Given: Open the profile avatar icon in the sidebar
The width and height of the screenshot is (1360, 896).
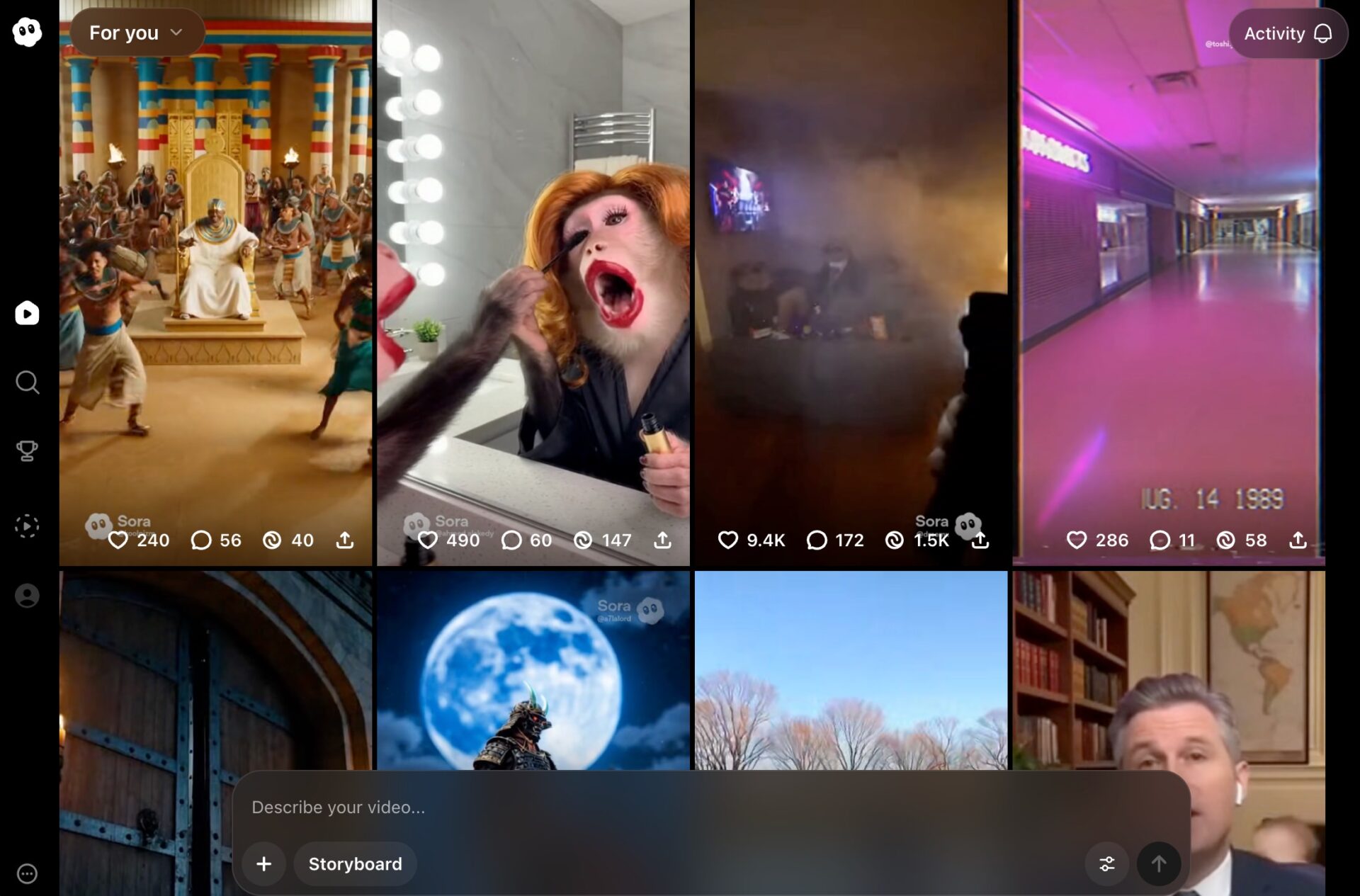Looking at the screenshot, I should point(27,596).
